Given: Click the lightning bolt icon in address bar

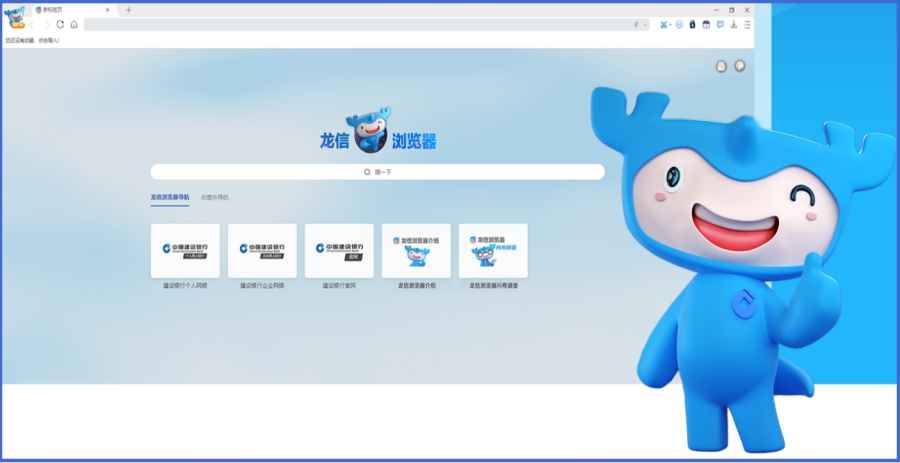Looking at the screenshot, I should pos(636,25).
